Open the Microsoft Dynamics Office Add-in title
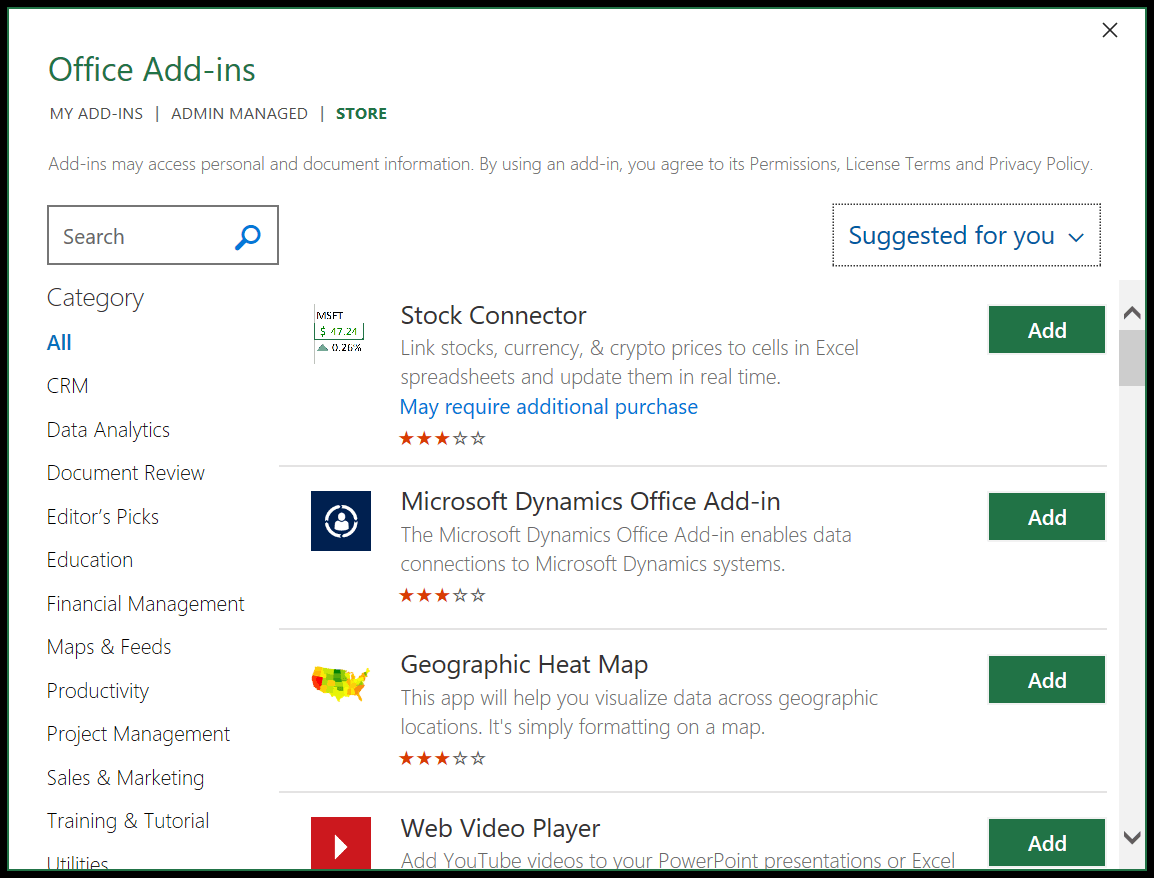This screenshot has width=1154, height=878. [x=590, y=501]
